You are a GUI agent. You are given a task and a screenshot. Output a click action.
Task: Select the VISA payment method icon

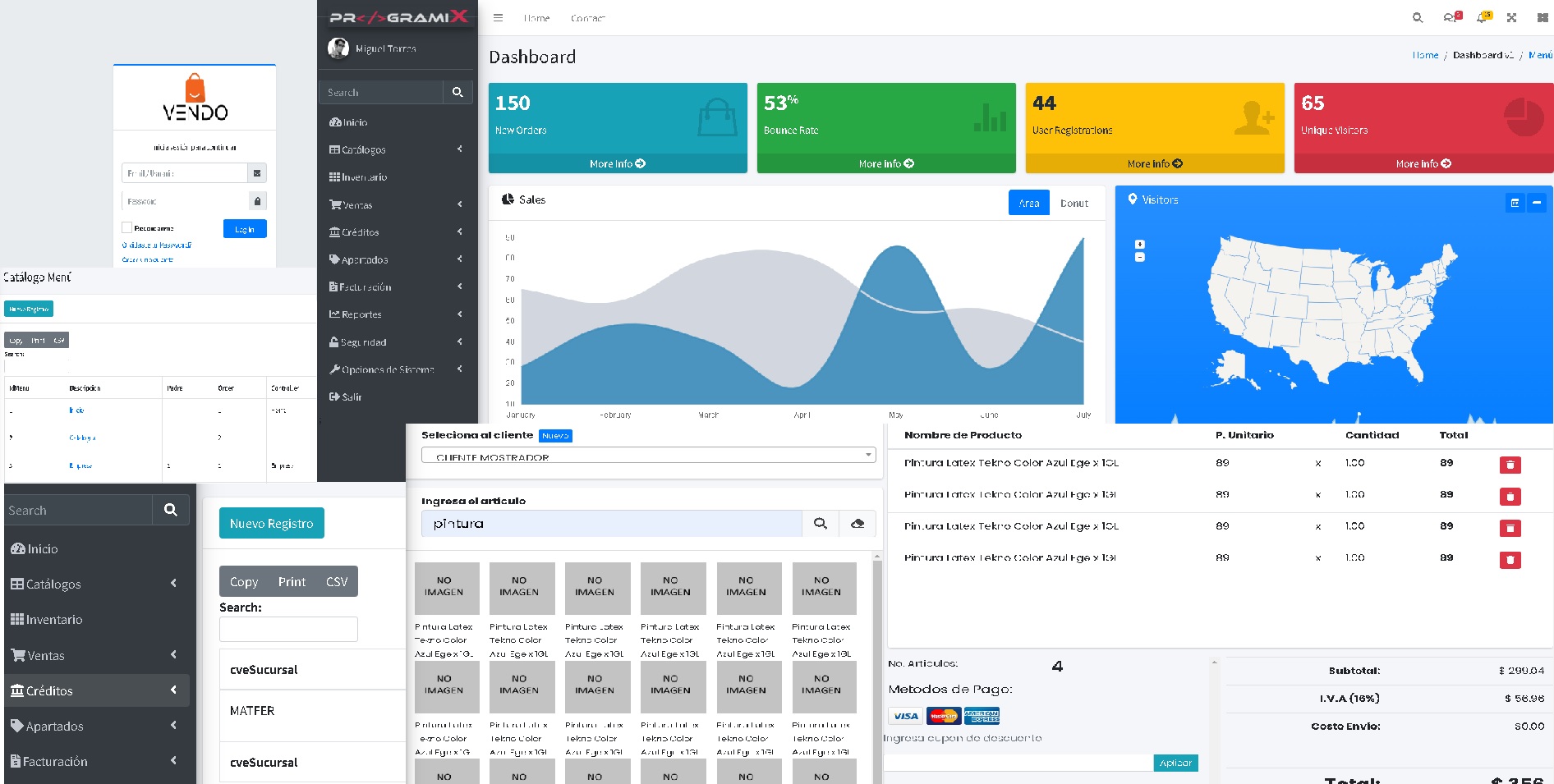pos(906,716)
